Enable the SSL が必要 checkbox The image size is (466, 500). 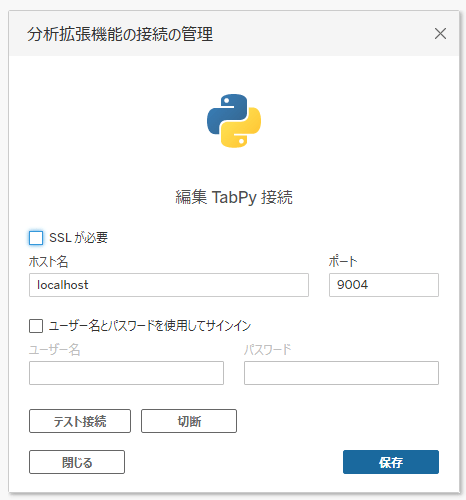[x=36, y=238]
